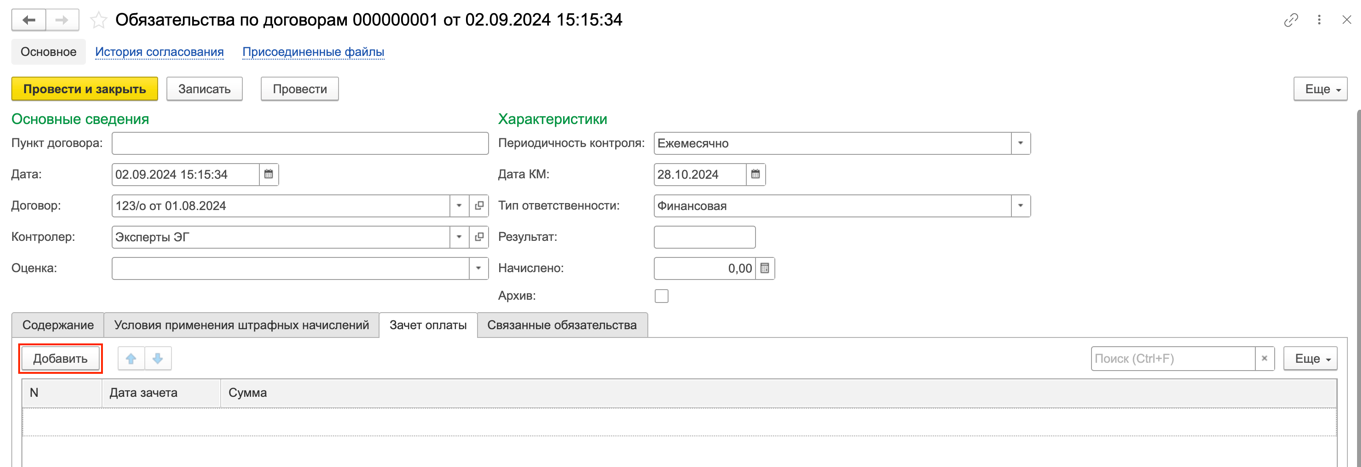Expand Тип ответственности dropdown
This screenshot has height=467, width=1361.
tap(1020, 206)
